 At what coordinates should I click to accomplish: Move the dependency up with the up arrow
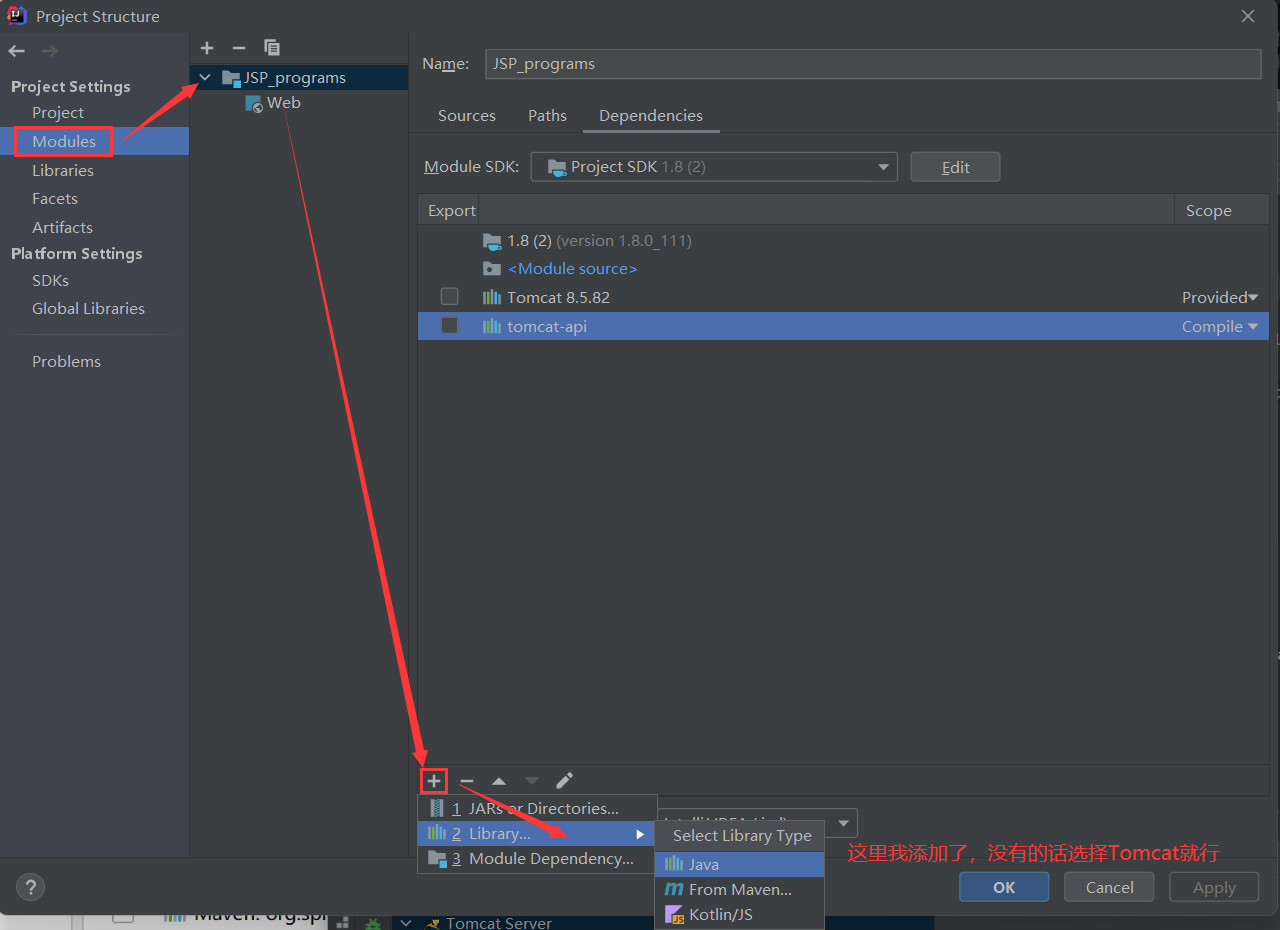click(x=499, y=781)
